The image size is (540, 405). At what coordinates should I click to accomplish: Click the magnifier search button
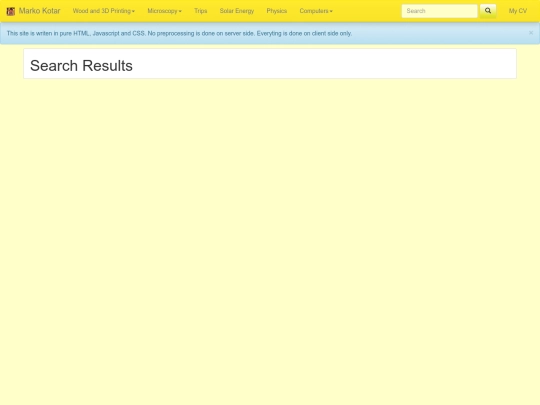[x=488, y=11]
